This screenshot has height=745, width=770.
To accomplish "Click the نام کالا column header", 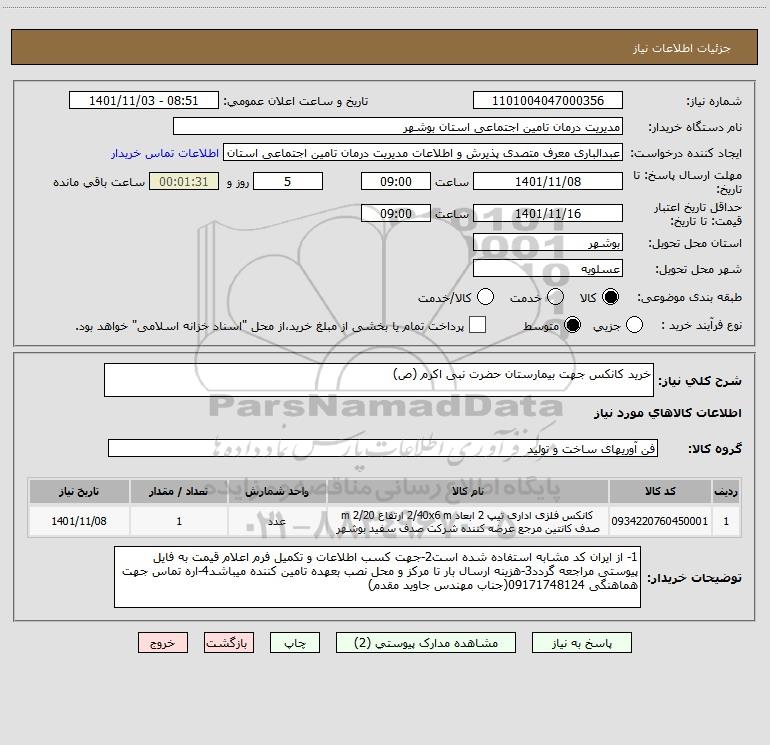I will pos(468,492).
